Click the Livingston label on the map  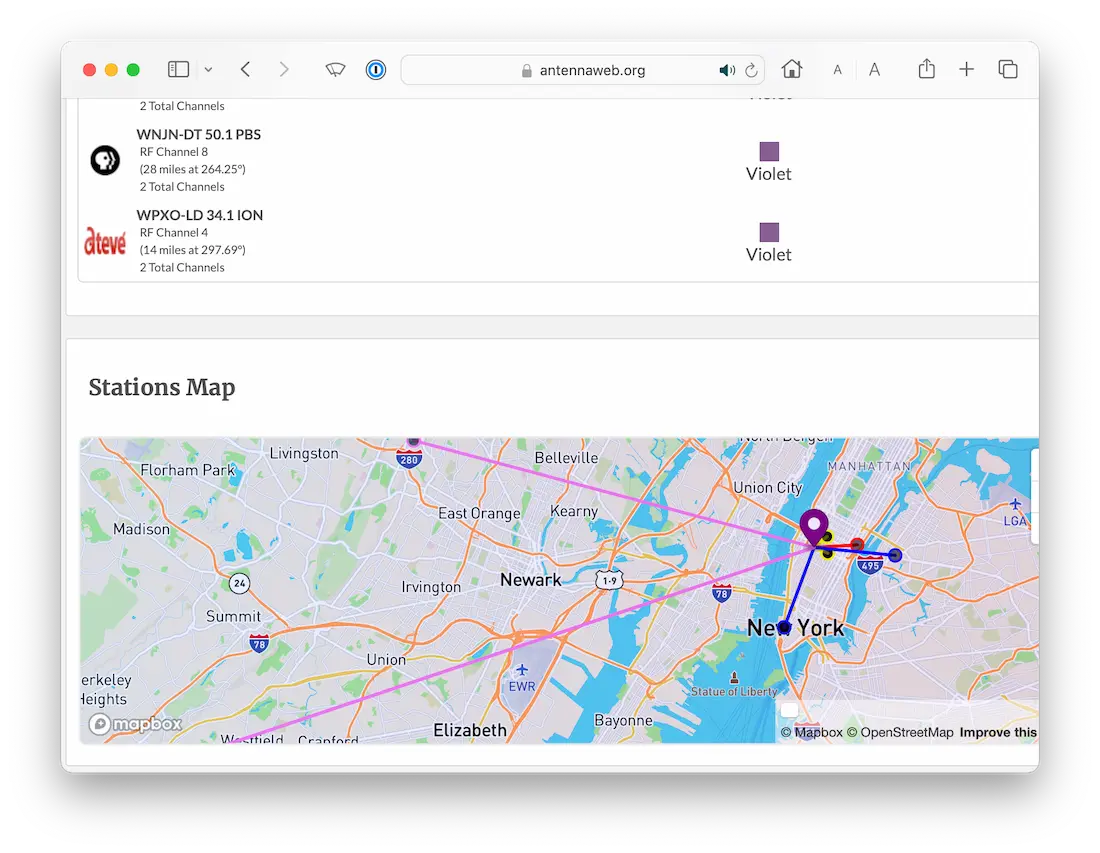coord(304,454)
